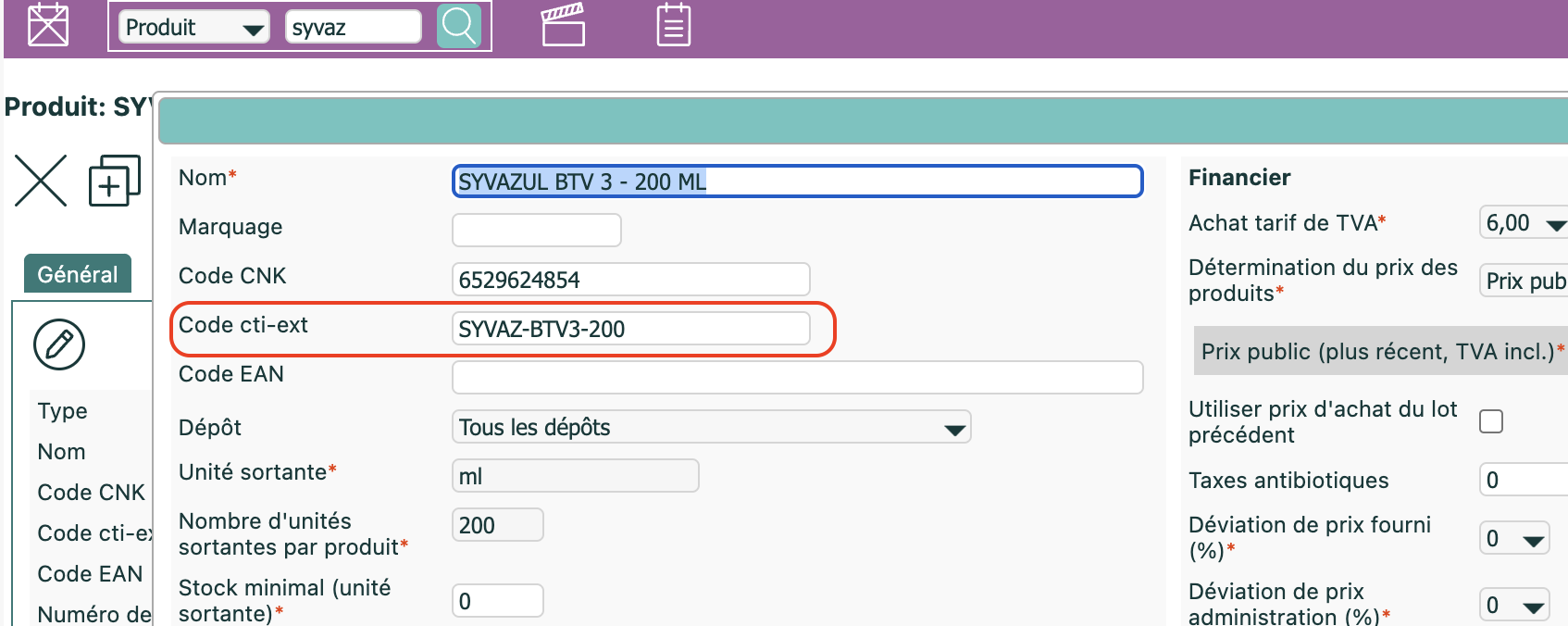Click the Type row in left panel
Viewport: 1568px width, 626px height.
click(63, 410)
